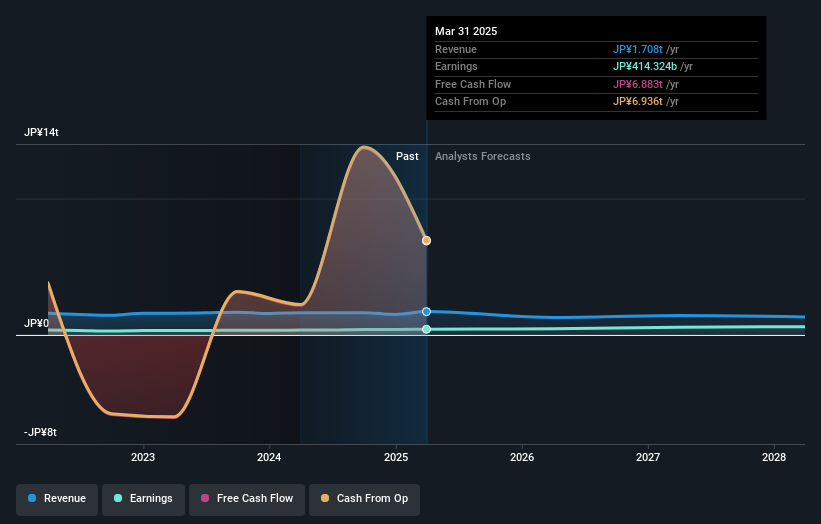Viewport: 821px width, 524px height.
Task: Click the JP¥14t y-axis label
Action: (41, 132)
